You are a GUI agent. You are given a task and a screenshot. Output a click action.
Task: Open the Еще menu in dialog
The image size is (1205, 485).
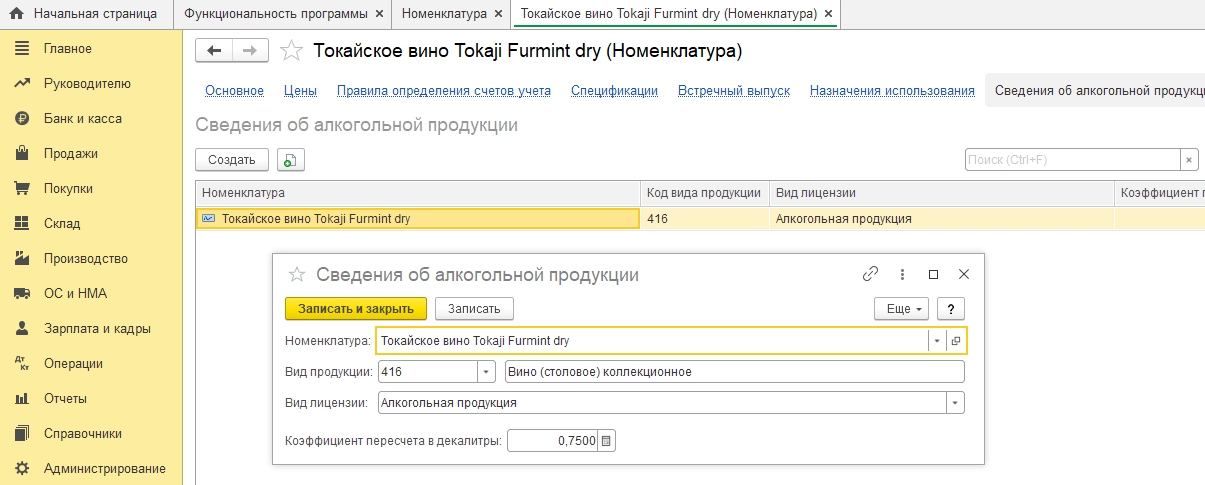(902, 309)
